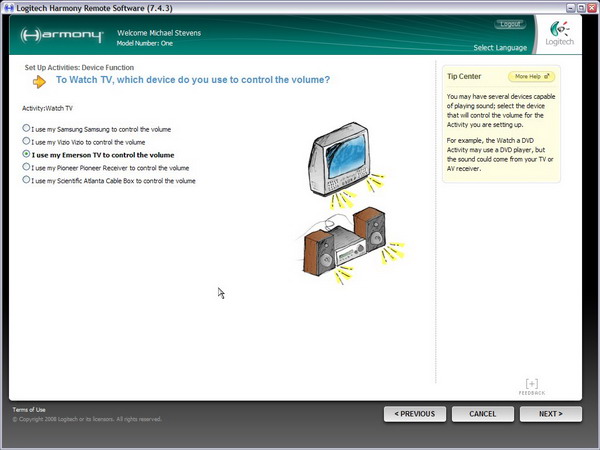Click the NEXT button
The width and height of the screenshot is (600, 450).
tap(551, 414)
